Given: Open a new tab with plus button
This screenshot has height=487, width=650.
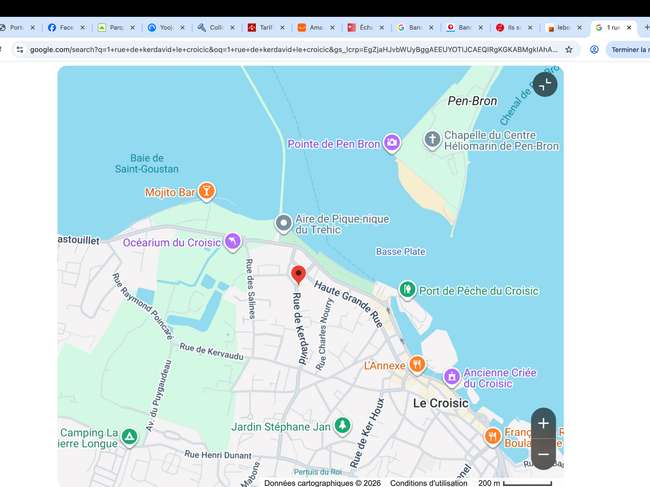Looking at the screenshot, I should coord(646,27).
